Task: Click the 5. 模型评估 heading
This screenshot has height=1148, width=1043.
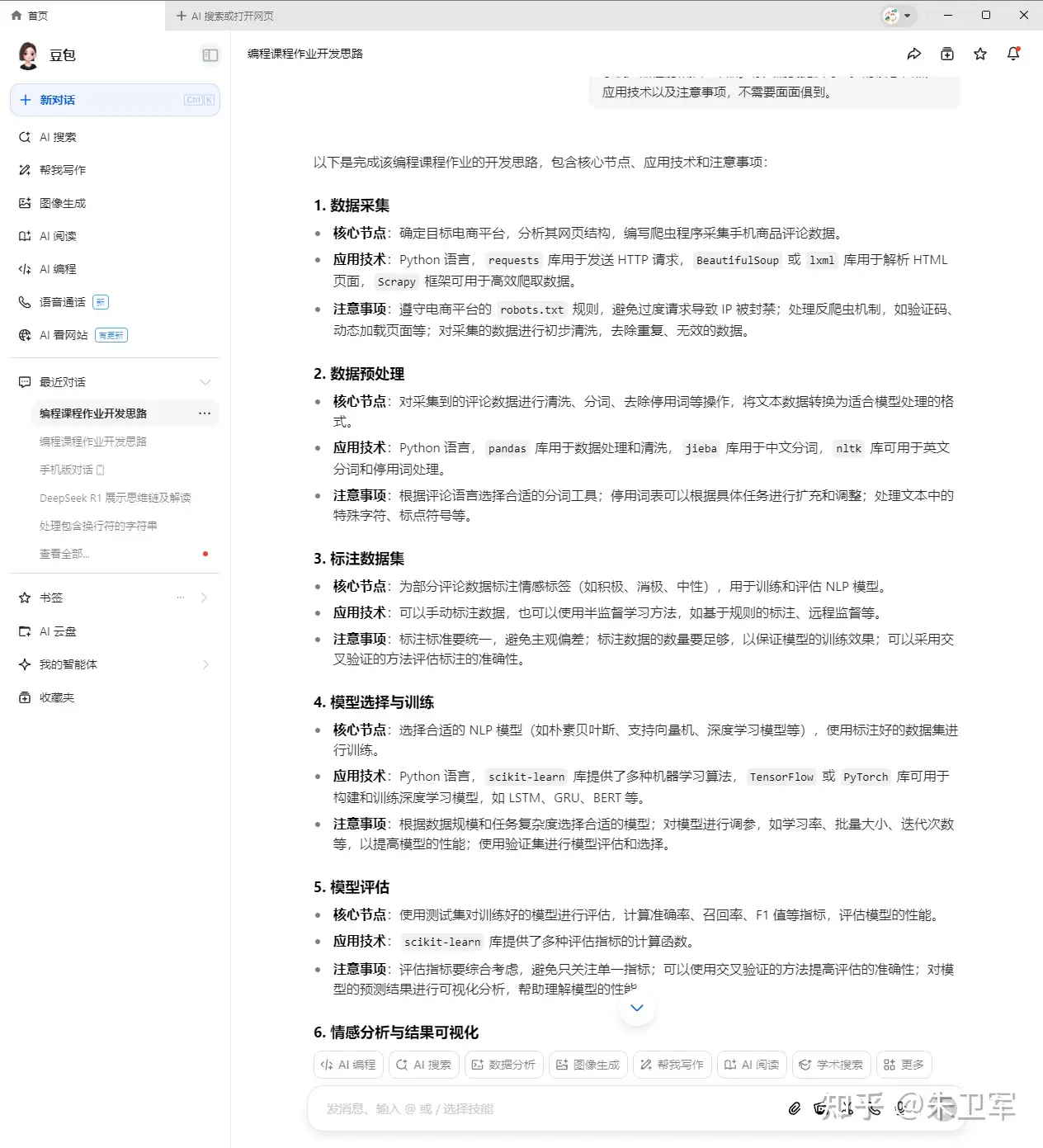Action: pyautogui.click(x=352, y=887)
